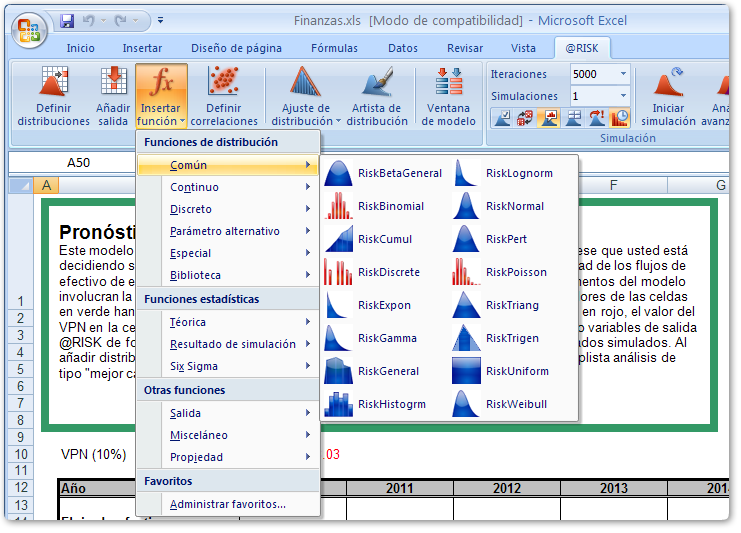The height and width of the screenshot is (533, 741).
Task: Expand the Continuo submenu
Action: point(228,187)
